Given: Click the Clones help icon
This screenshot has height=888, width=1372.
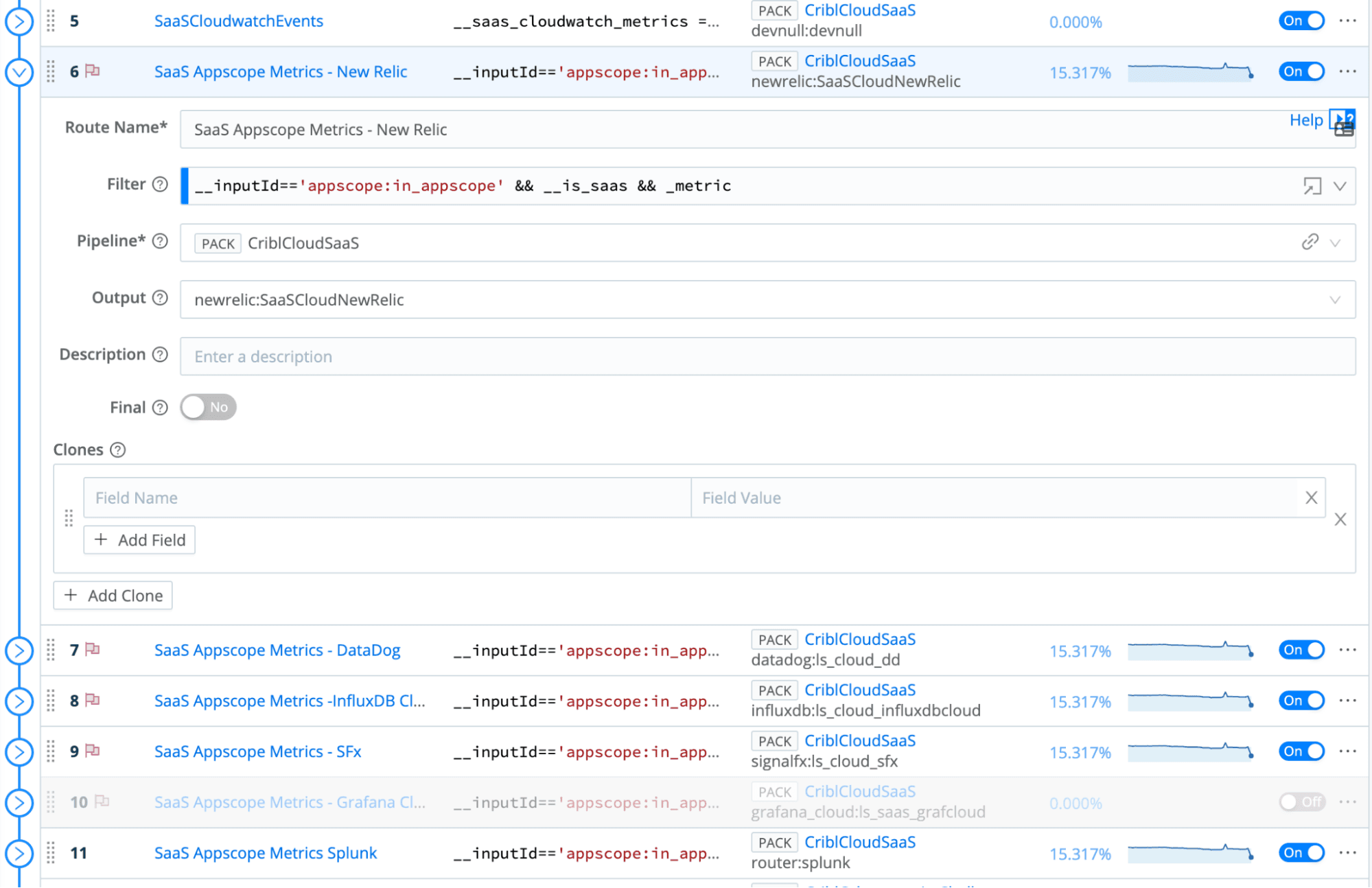Looking at the screenshot, I should [x=118, y=450].
